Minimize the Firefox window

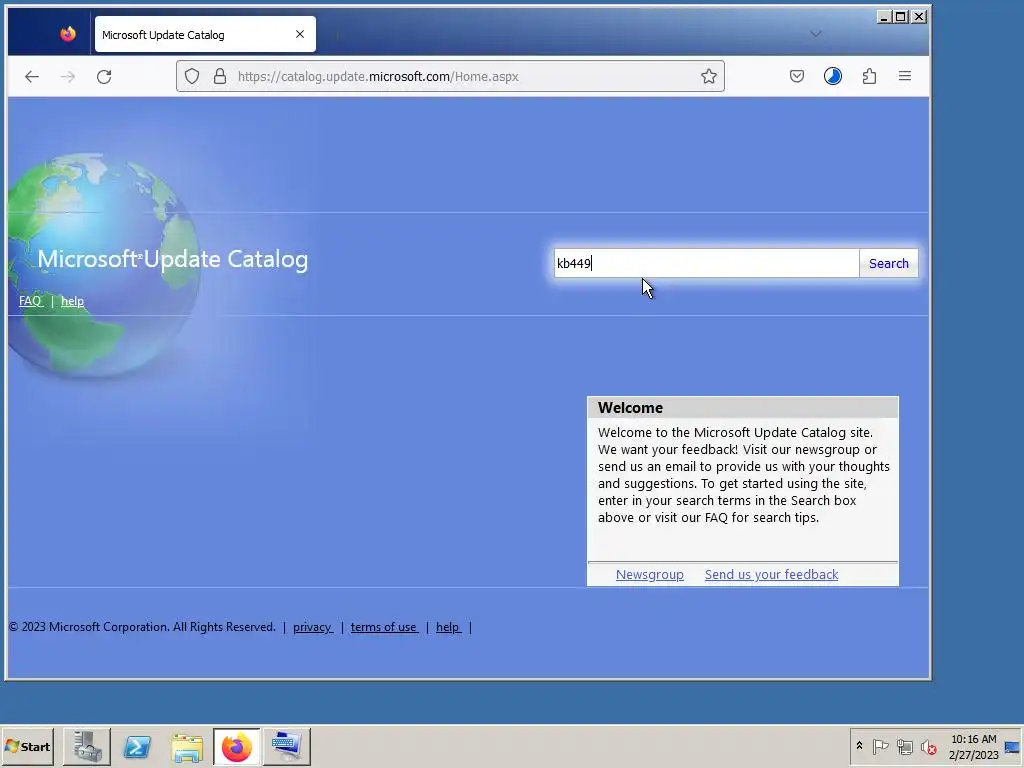(884, 17)
